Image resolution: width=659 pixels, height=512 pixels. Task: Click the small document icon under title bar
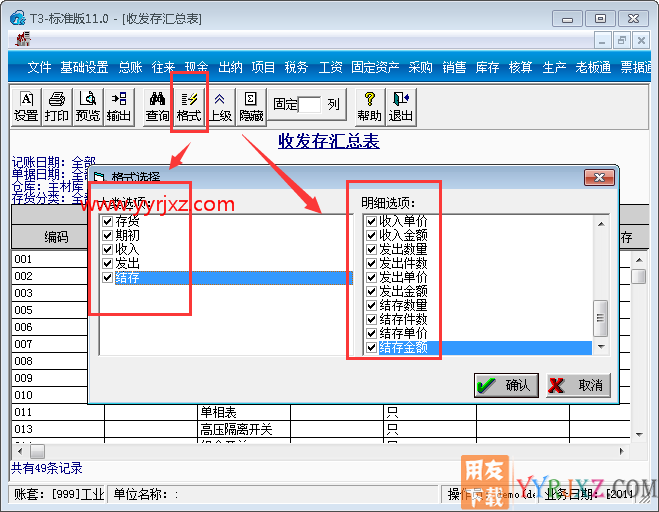pos(23,39)
